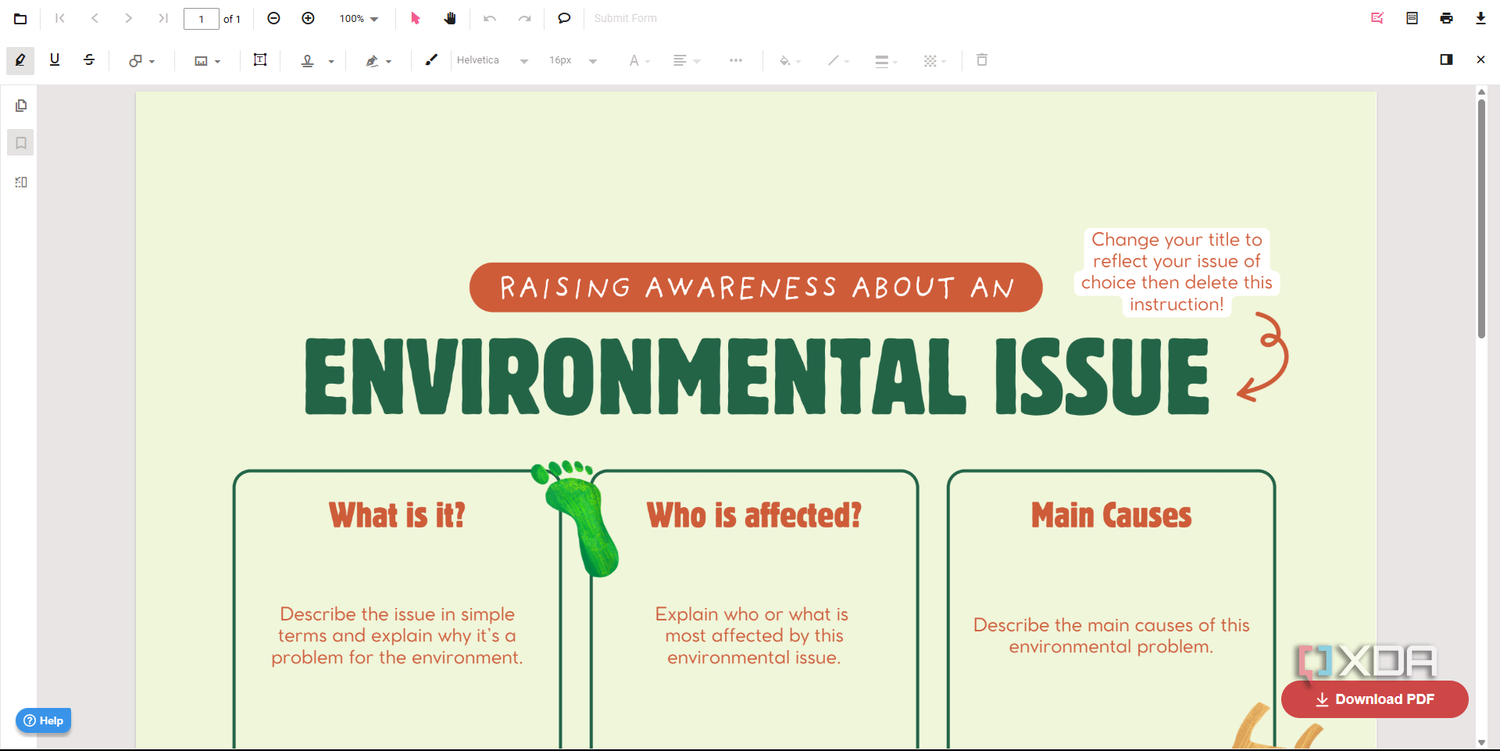Select the free text box tool
This screenshot has height=751, width=1500.
coord(260,60)
